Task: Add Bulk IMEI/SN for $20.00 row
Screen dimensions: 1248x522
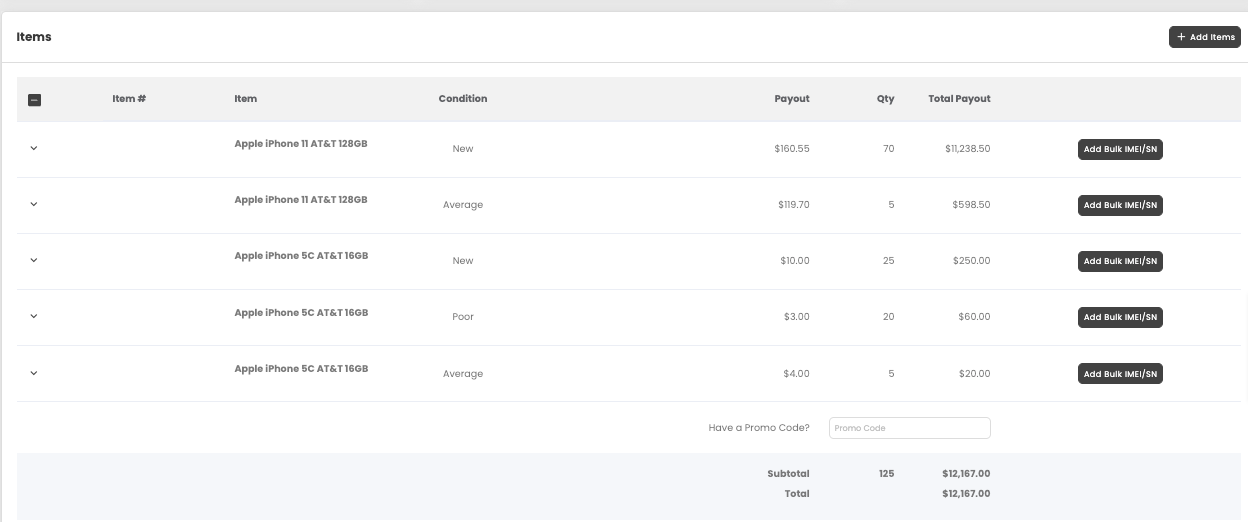Action: tap(1120, 374)
